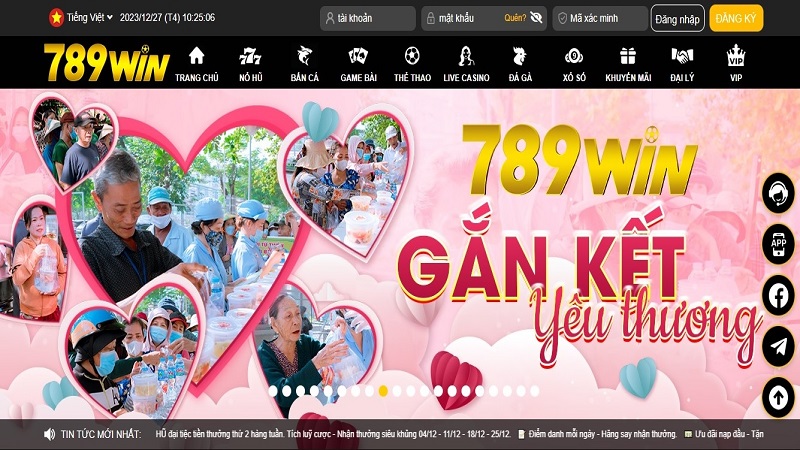
Task: Open the Facebook icon link
Action: 778,295
